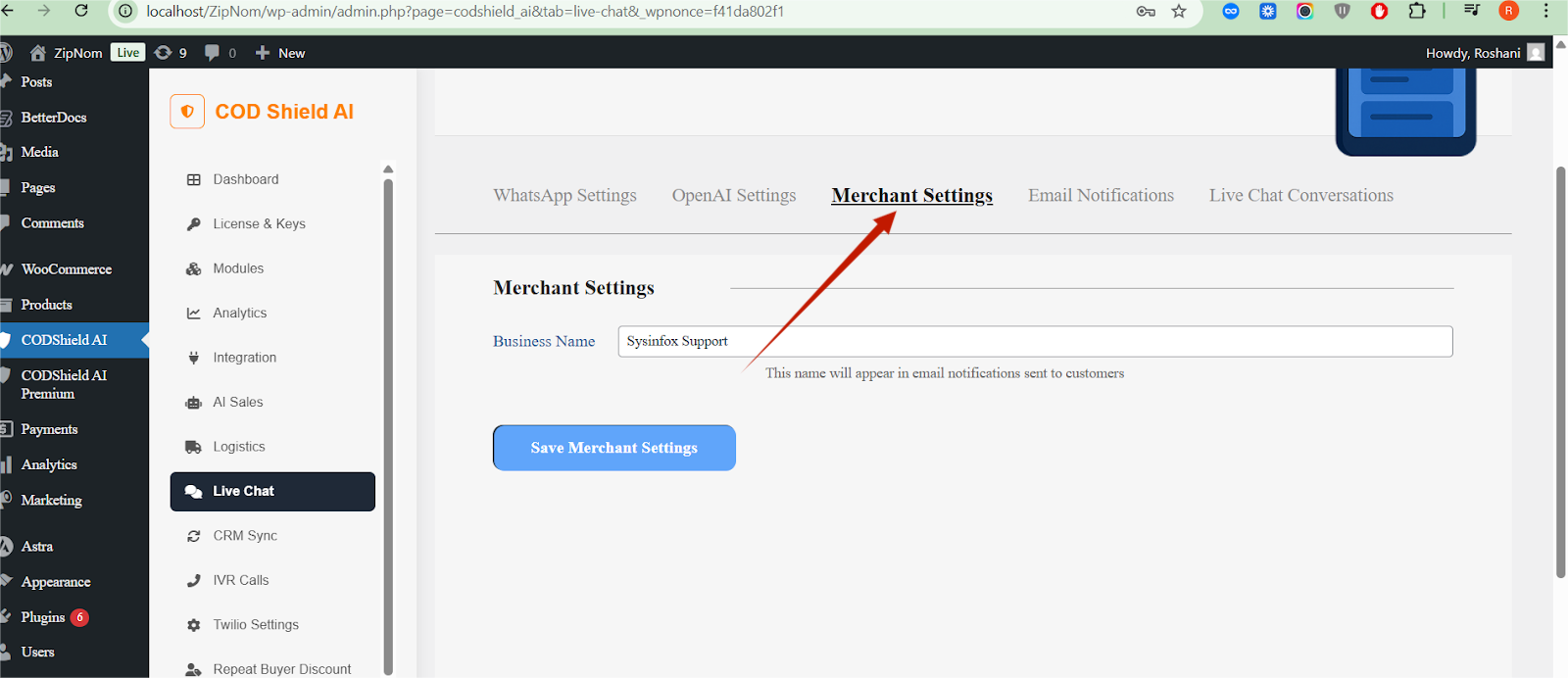1568x678 pixels.
Task: Click the IVR Calls phone icon
Action: click(x=194, y=580)
